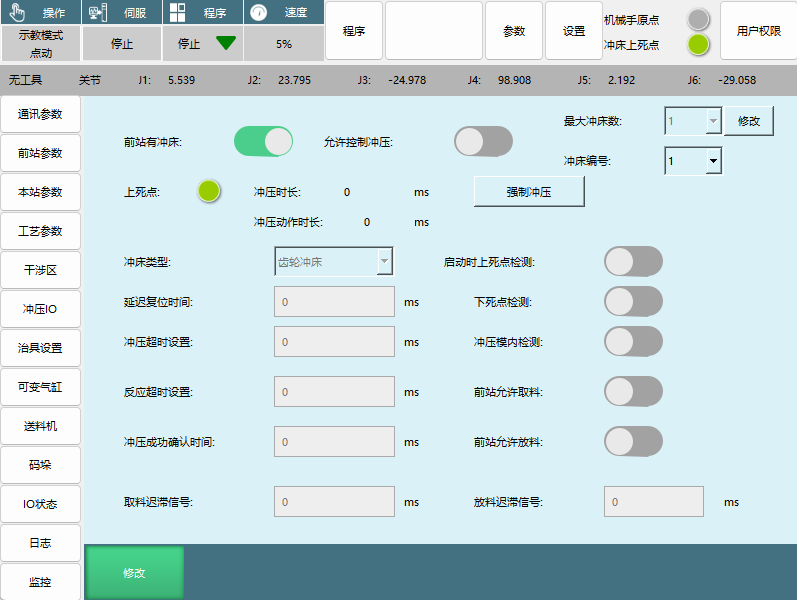Click the hand icon beside 操作

tap(17, 13)
